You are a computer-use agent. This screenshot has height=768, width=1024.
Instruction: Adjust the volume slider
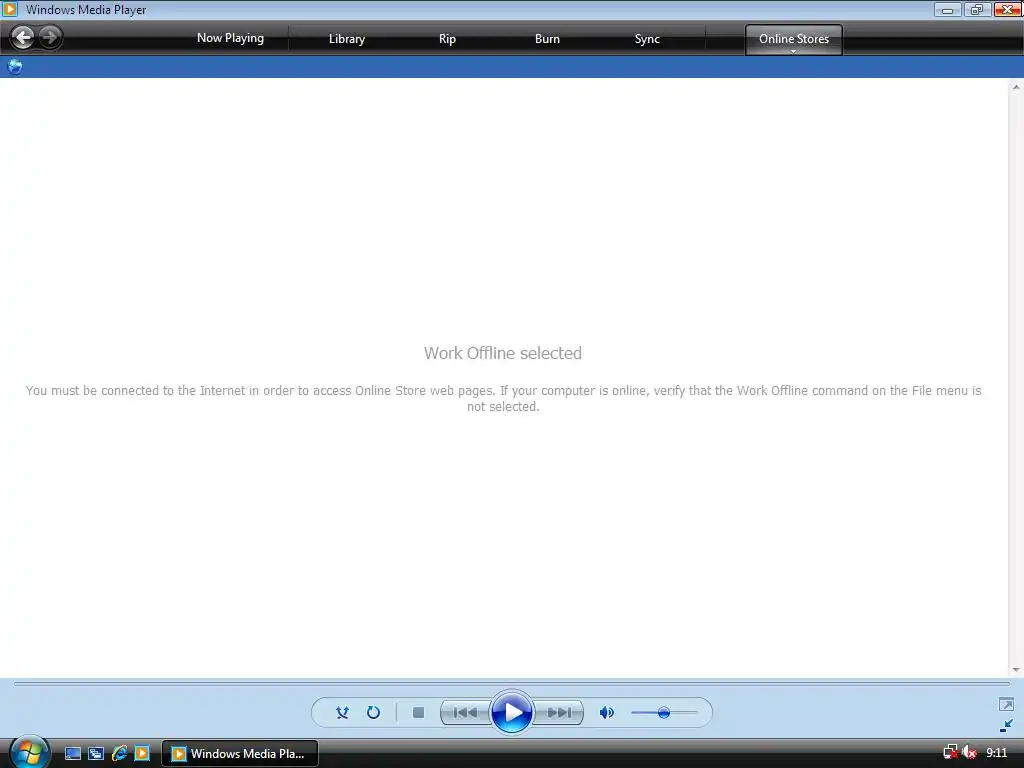click(664, 712)
